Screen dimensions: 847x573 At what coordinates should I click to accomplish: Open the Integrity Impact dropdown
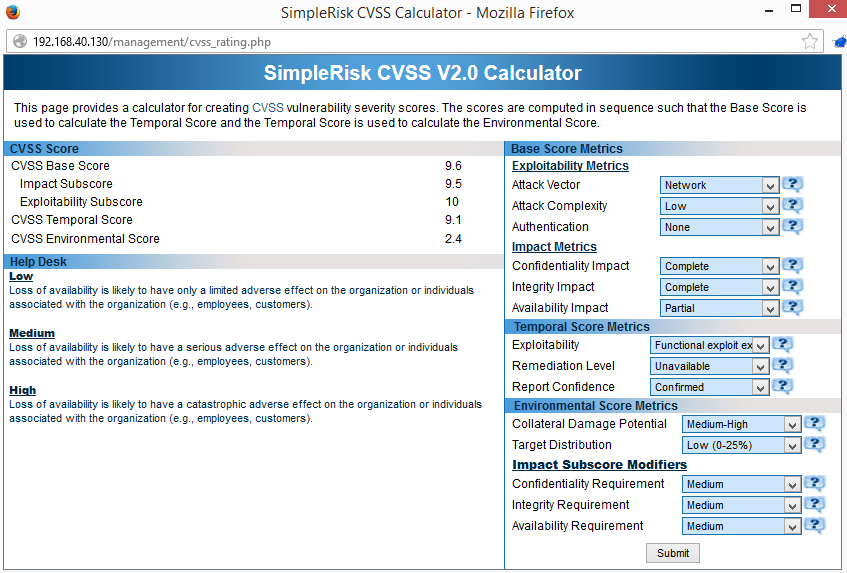tap(719, 287)
